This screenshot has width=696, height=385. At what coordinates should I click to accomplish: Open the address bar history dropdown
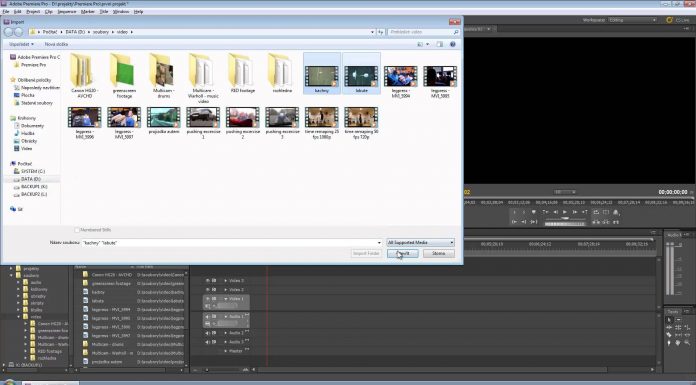[x=372, y=32]
